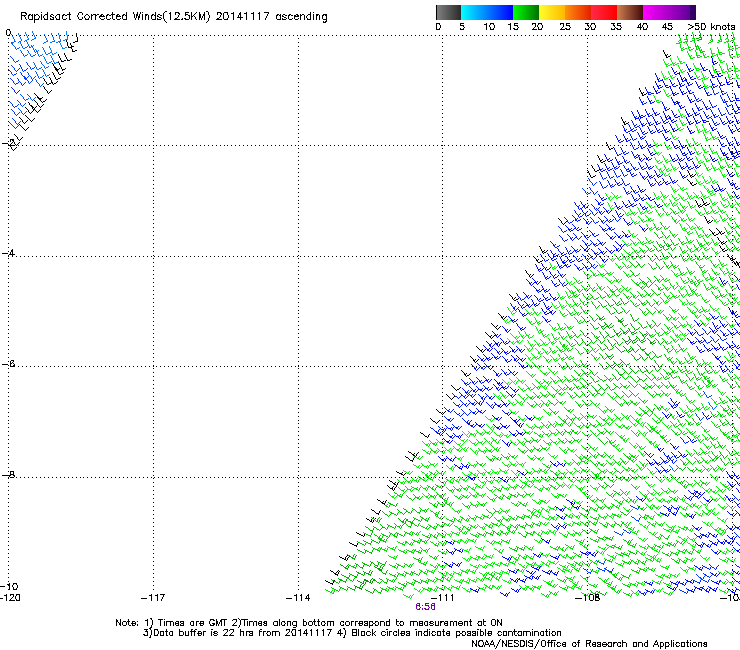The height and width of the screenshot is (650, 740).
Task: Click the '-114' longitude axis label
Action: (298, 598)
